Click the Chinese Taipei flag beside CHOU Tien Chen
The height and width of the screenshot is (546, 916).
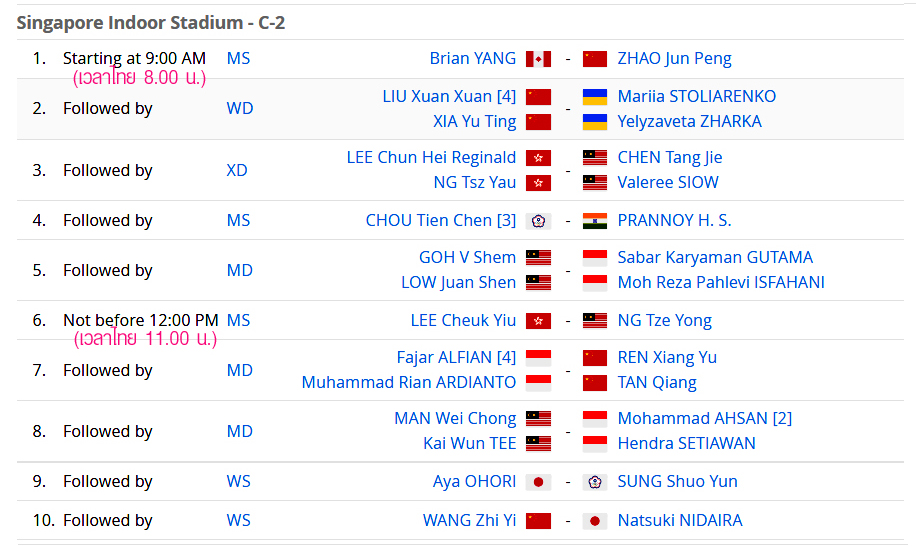(538, 221)
